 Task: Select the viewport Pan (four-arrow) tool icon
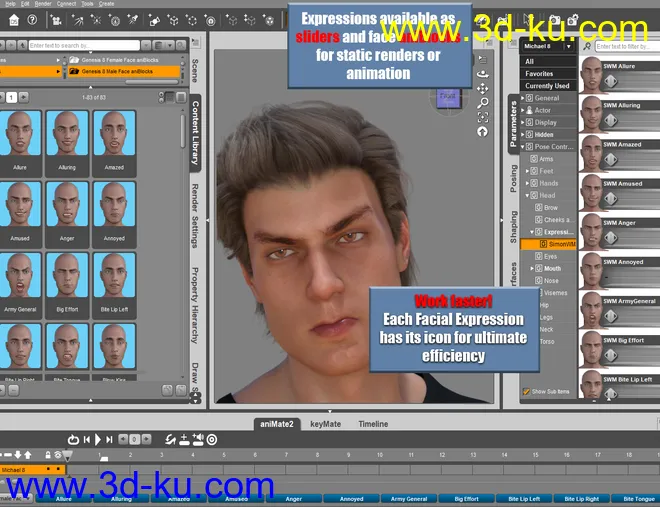pos(483,88)
